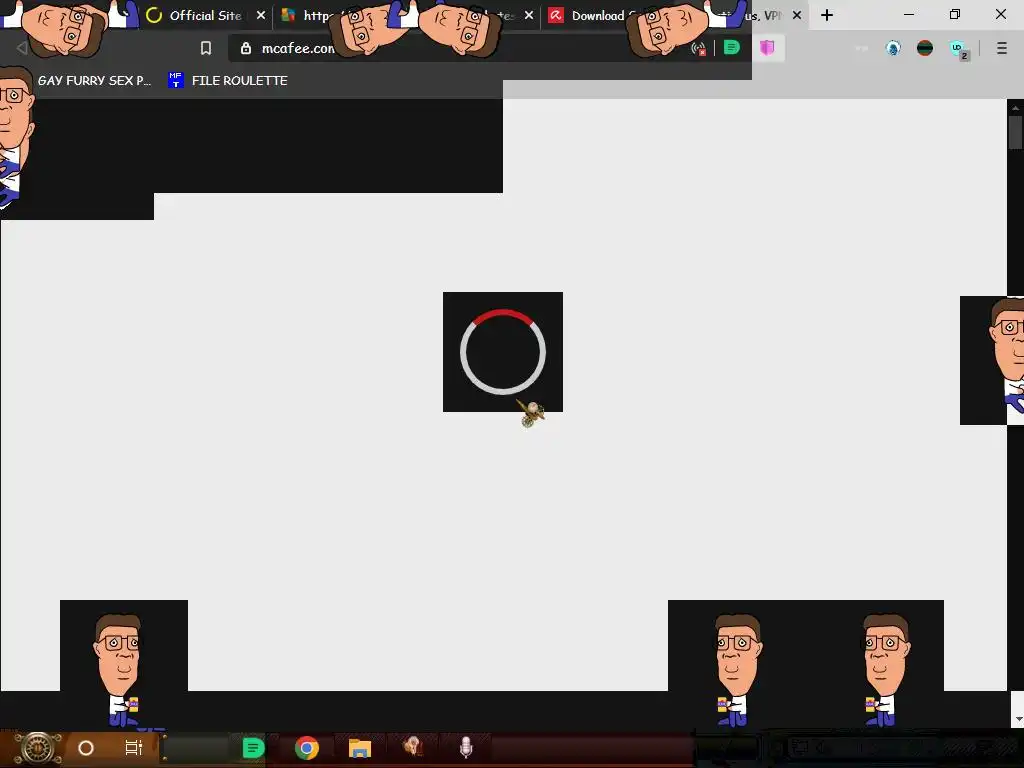Screen dimensions: 1024x768
Task: Open Cortana circle in taskbar
Action: (86, 748)
